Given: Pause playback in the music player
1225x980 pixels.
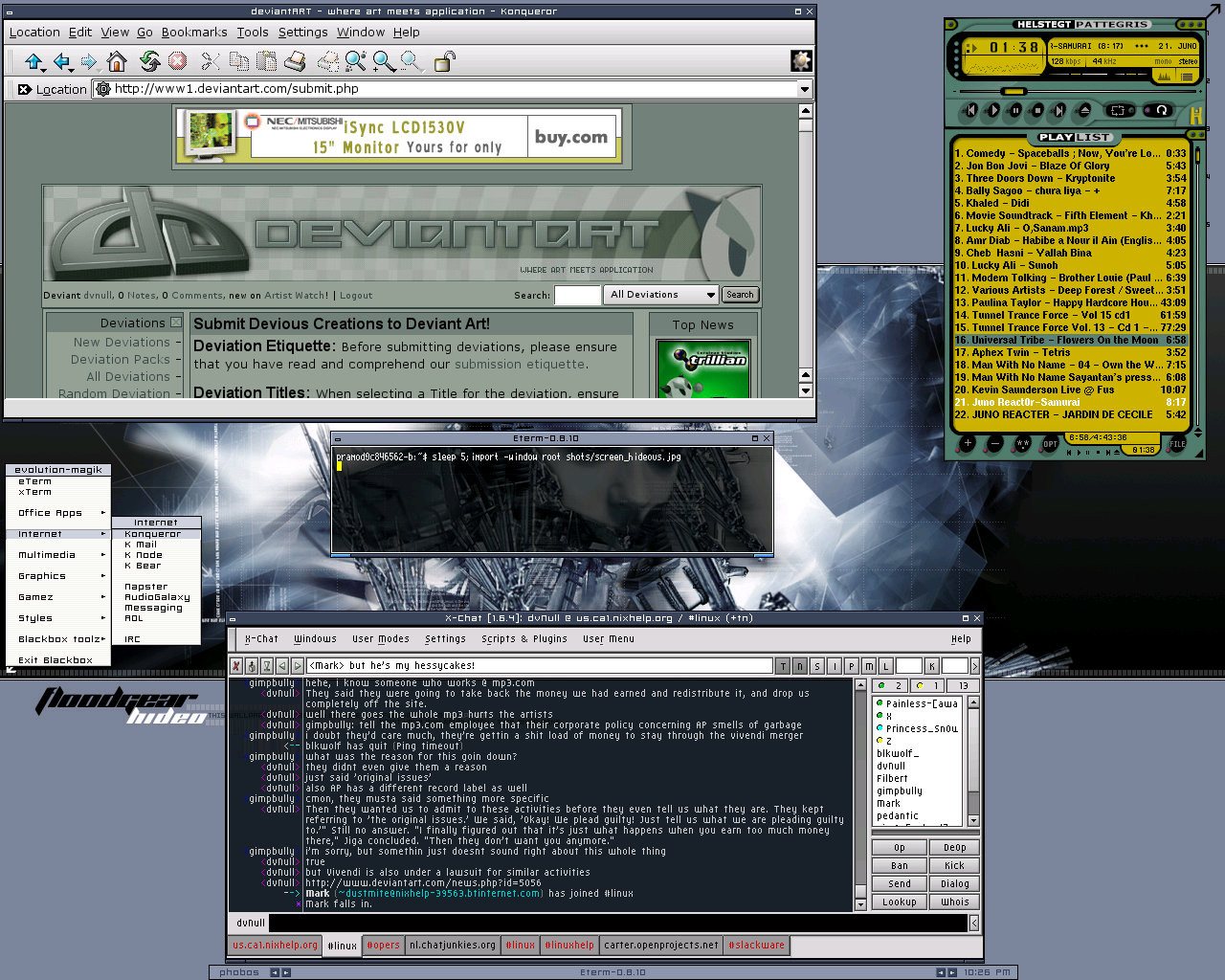Looking at the screenshot, I should point(1015,111).
